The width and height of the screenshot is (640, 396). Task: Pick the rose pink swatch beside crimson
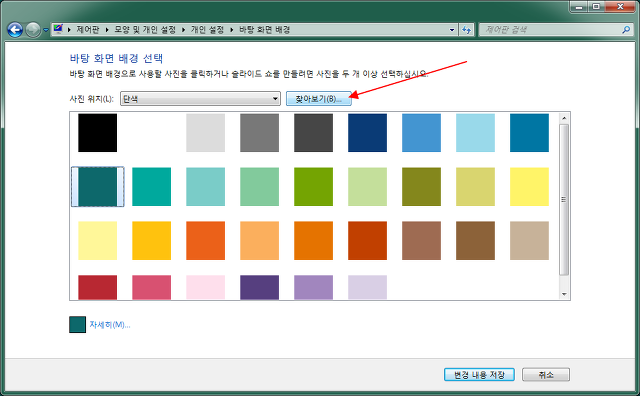pos(151,287)
